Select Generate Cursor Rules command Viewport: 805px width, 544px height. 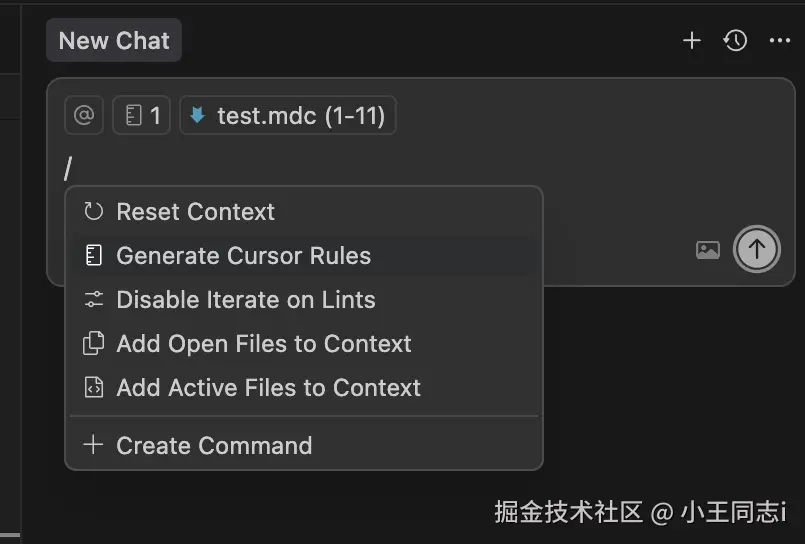[x=243, y=256]
